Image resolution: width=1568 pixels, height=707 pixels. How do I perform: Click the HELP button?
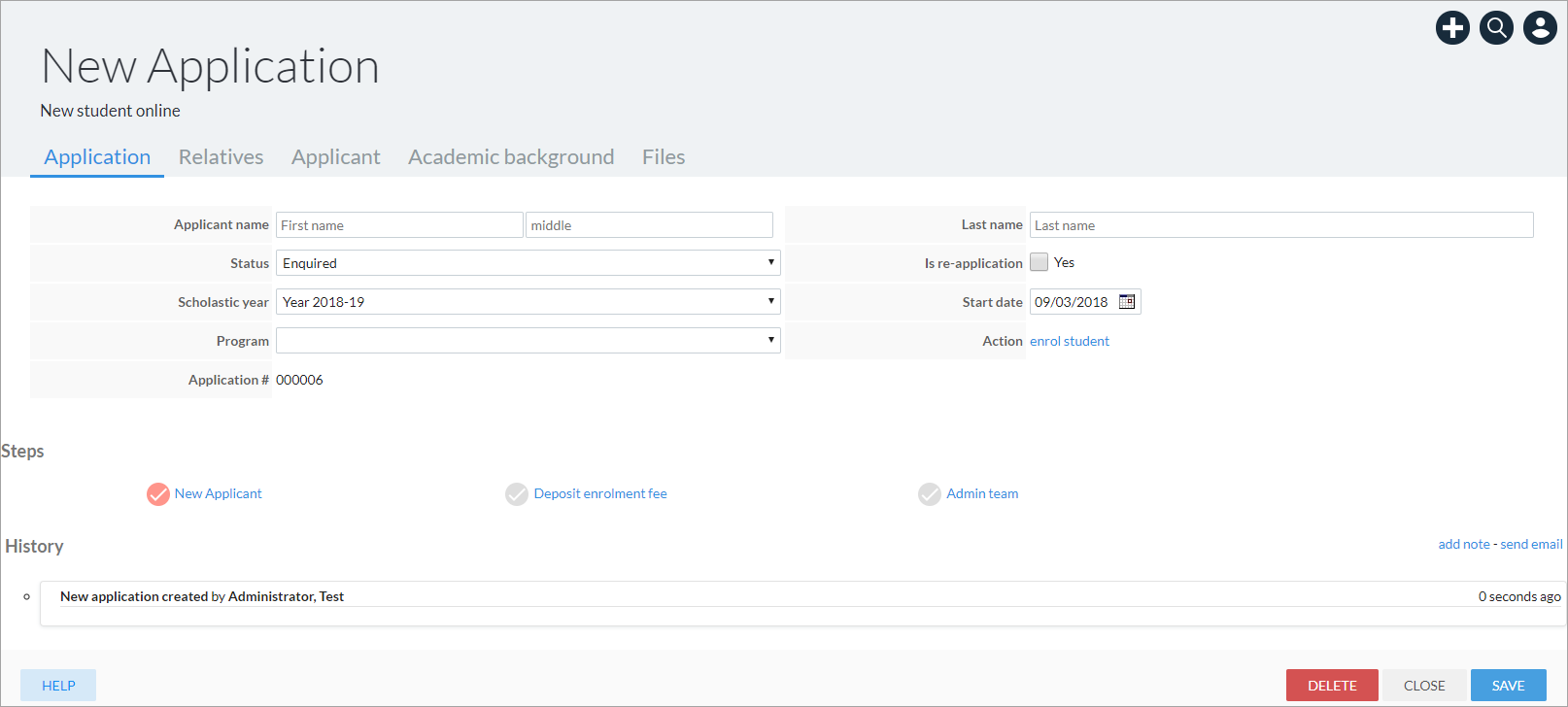click(58, 686)
